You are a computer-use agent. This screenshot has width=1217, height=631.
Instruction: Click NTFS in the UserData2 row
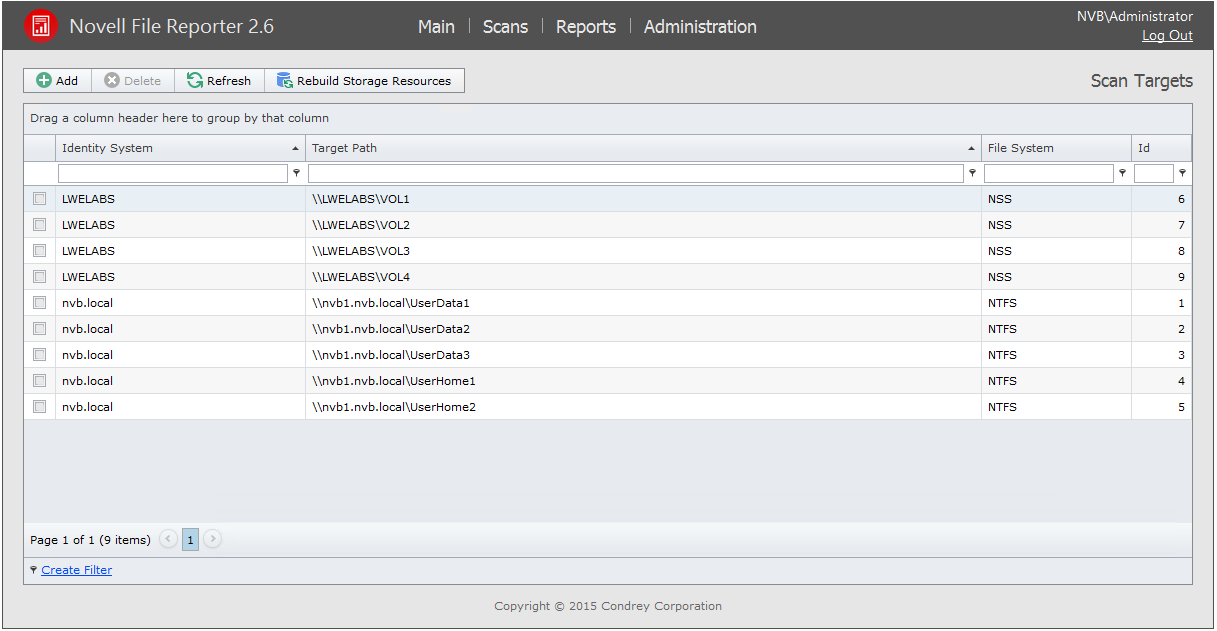coord(1002,329)
